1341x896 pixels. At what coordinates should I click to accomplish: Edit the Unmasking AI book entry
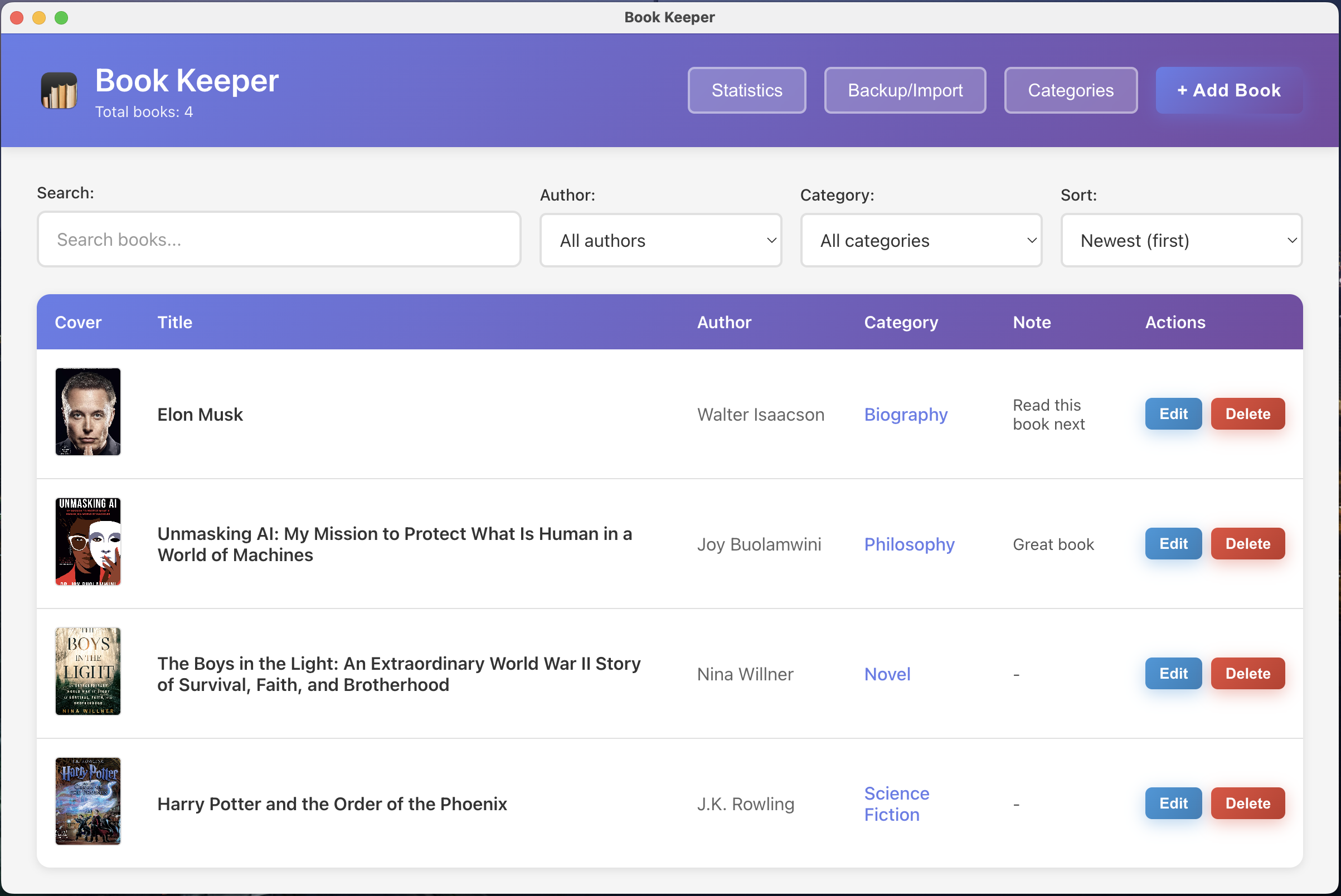[1172, 543]
